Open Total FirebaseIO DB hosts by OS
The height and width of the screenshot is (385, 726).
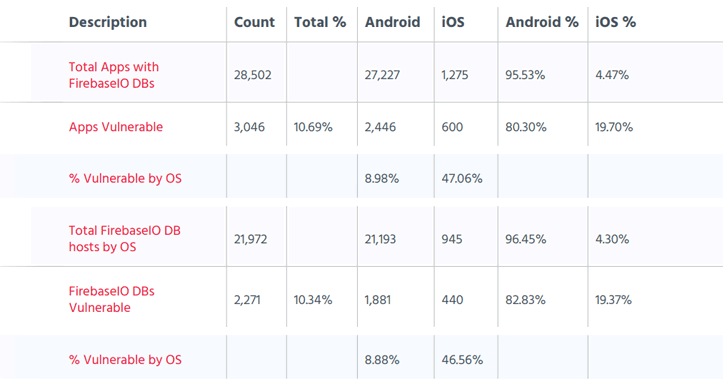pyautogui.click(x=125, y=239)
